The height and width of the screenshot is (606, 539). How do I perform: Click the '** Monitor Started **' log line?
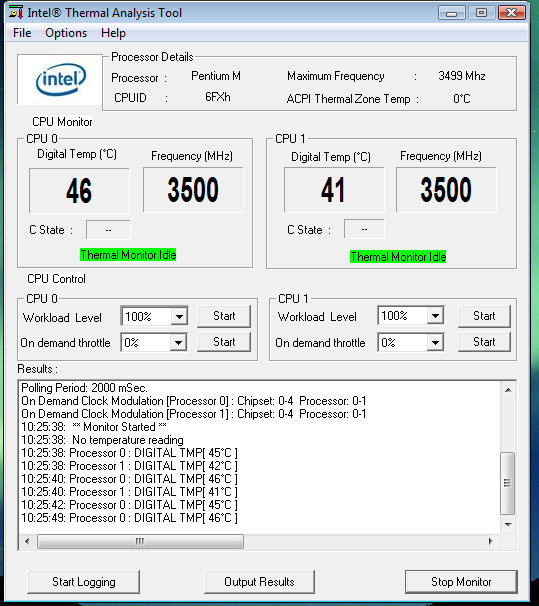(94, 427)
